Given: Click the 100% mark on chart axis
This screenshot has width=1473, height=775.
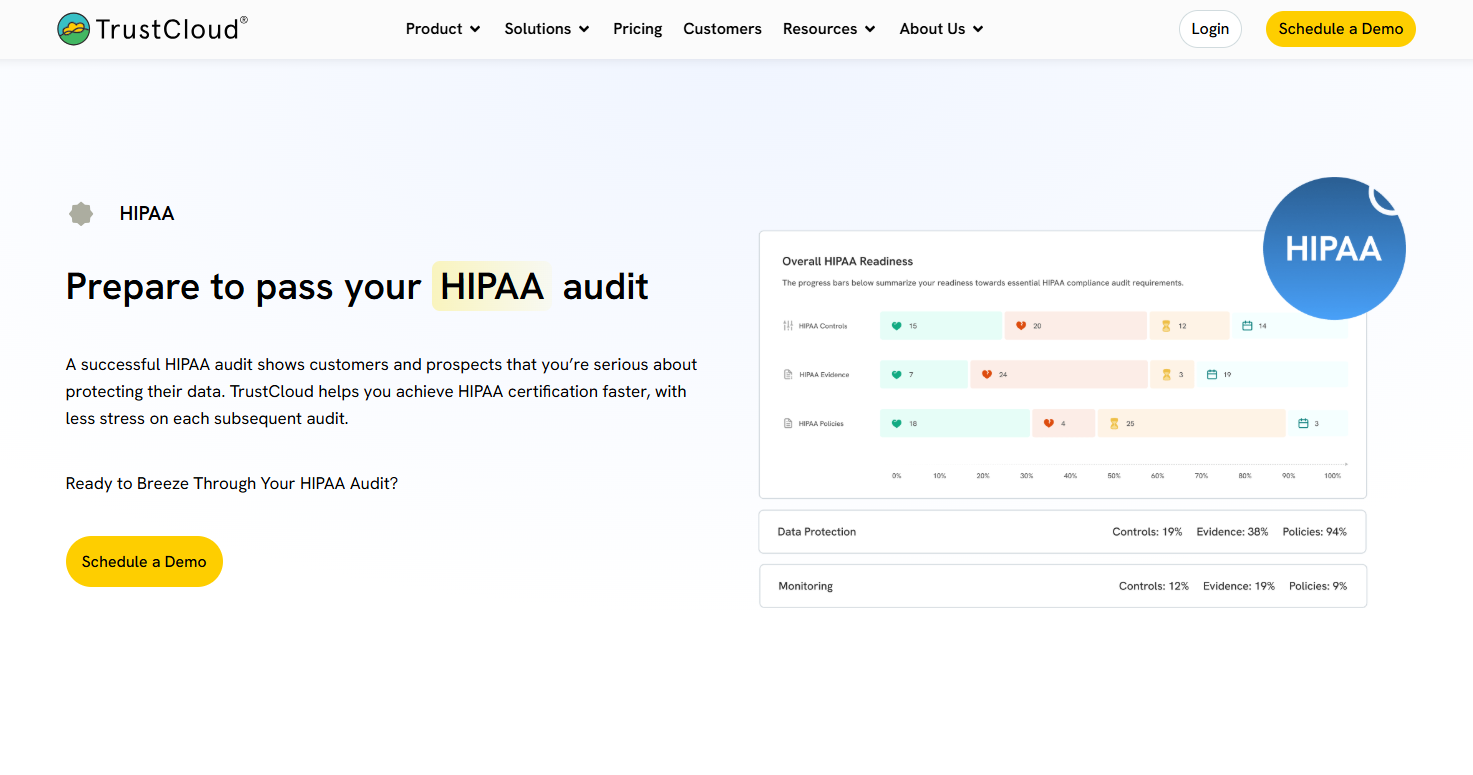Looking at the screenshot, I should point(1332,476).
